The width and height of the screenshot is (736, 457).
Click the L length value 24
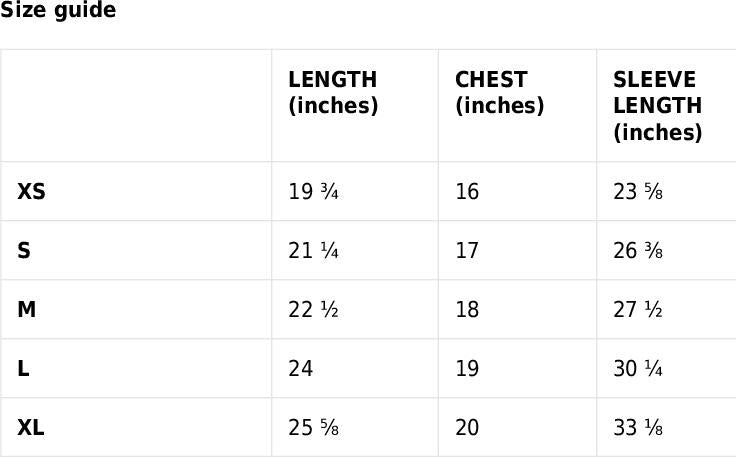(x=301, y=369)
